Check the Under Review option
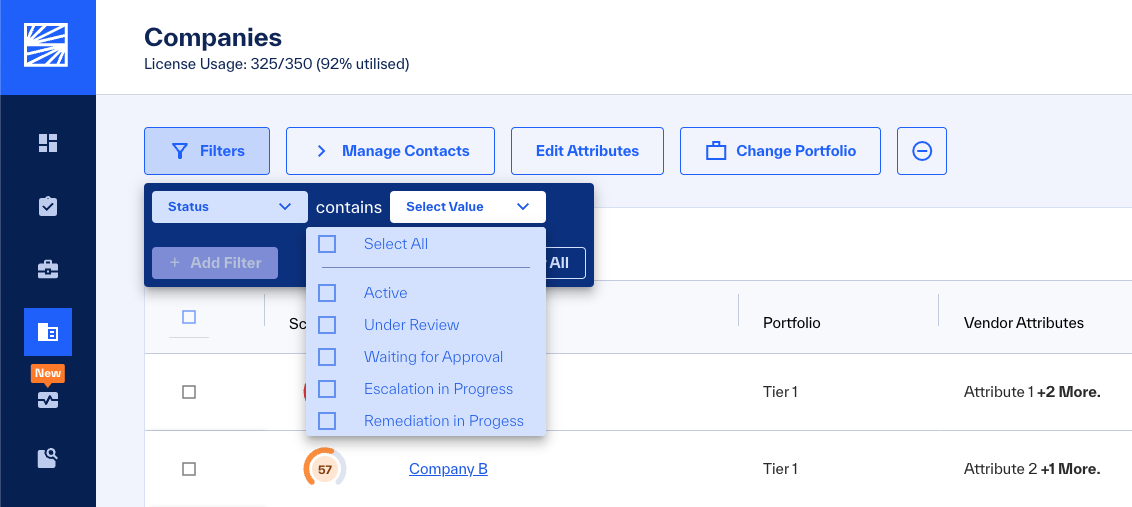 click(x=327, y=325)
